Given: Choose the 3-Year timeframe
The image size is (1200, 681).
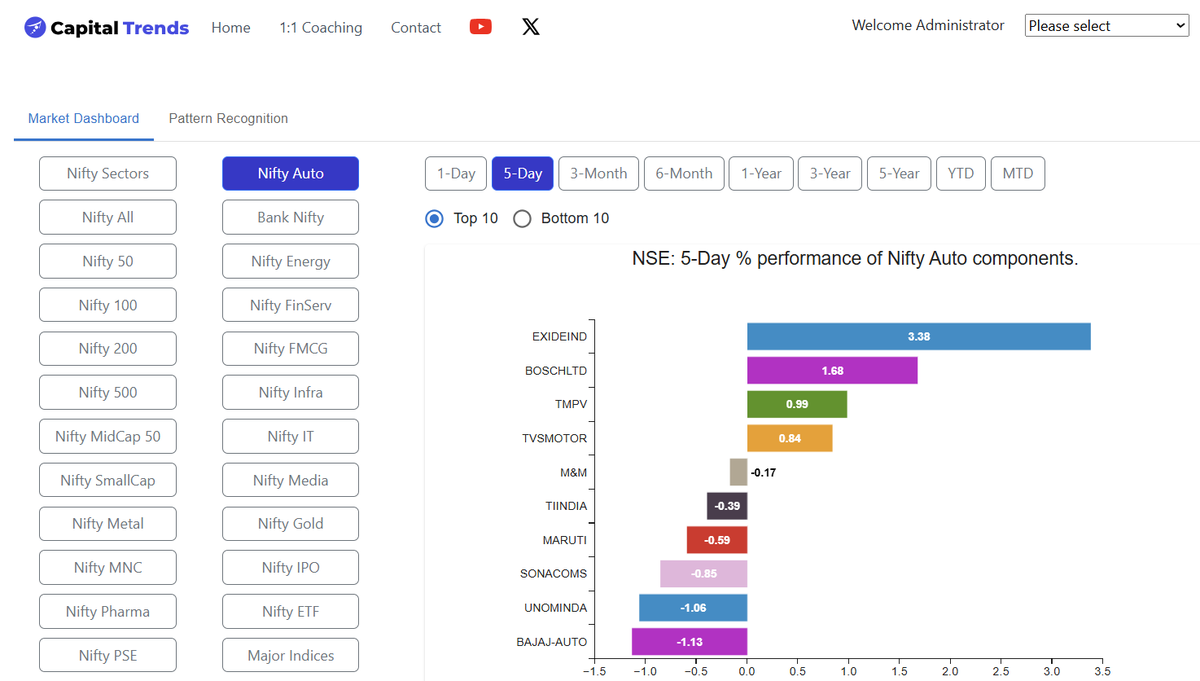Looking at the screenshot, I should pos(830,173).
